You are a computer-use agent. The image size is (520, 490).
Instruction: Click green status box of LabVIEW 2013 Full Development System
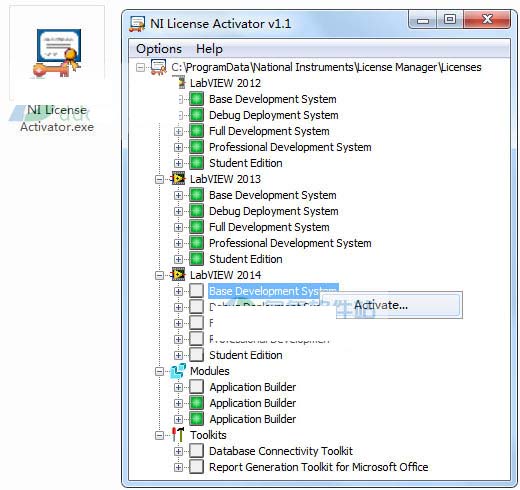(196, 227)
